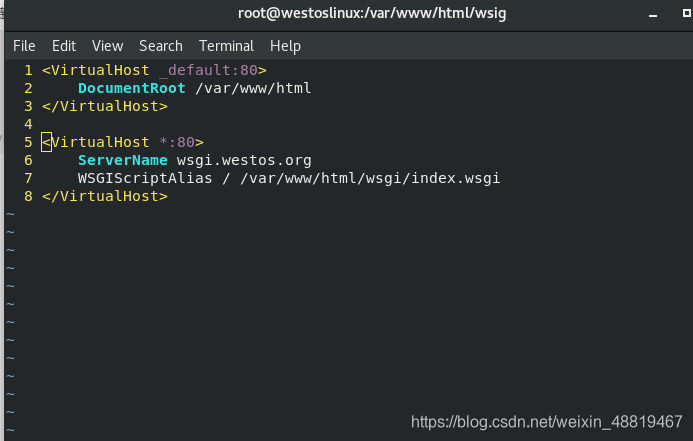Minimize the terminal window

pyautogui.click(x=653, y=15)
